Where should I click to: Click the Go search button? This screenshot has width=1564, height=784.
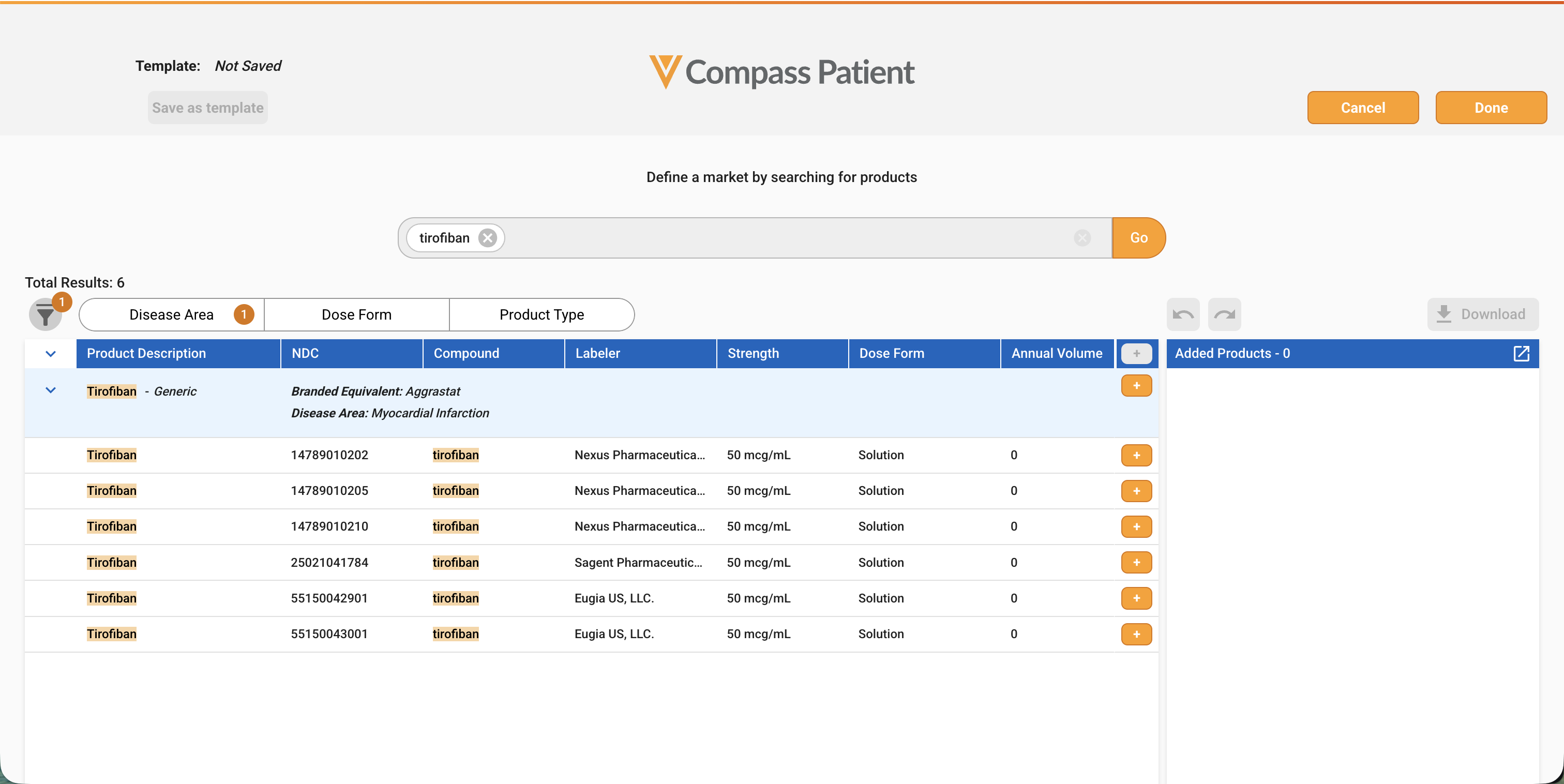[x=1139, y=238]
